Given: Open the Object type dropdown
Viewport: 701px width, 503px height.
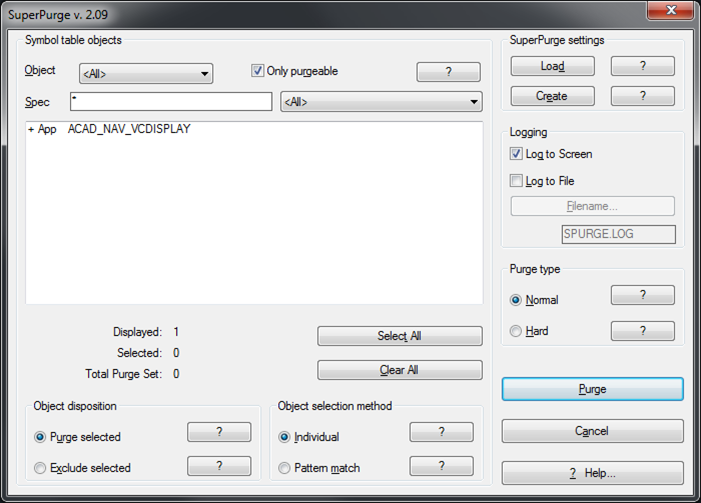Looking at the screenshot, I should click(146, 74).
